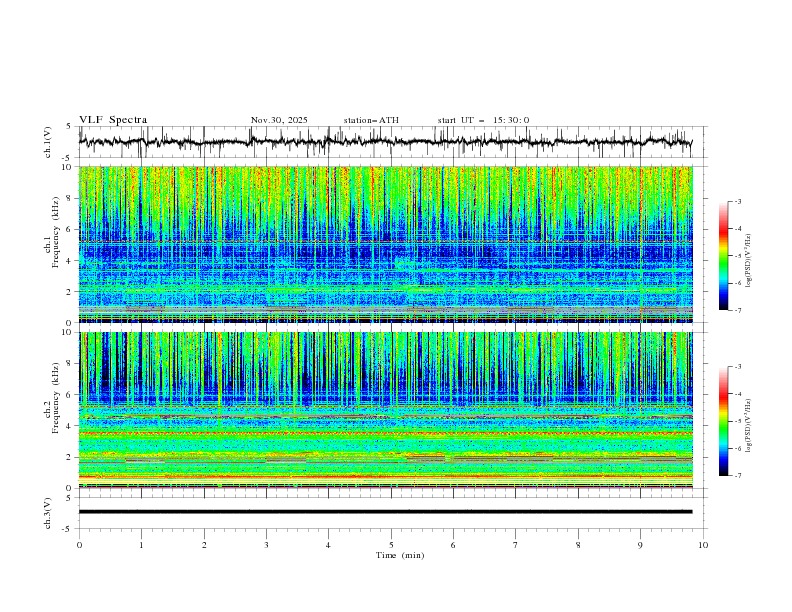Click the flat black ch.3 voltage trace
Viewport: 792px width, 612px height.
[x=385, y=512]
